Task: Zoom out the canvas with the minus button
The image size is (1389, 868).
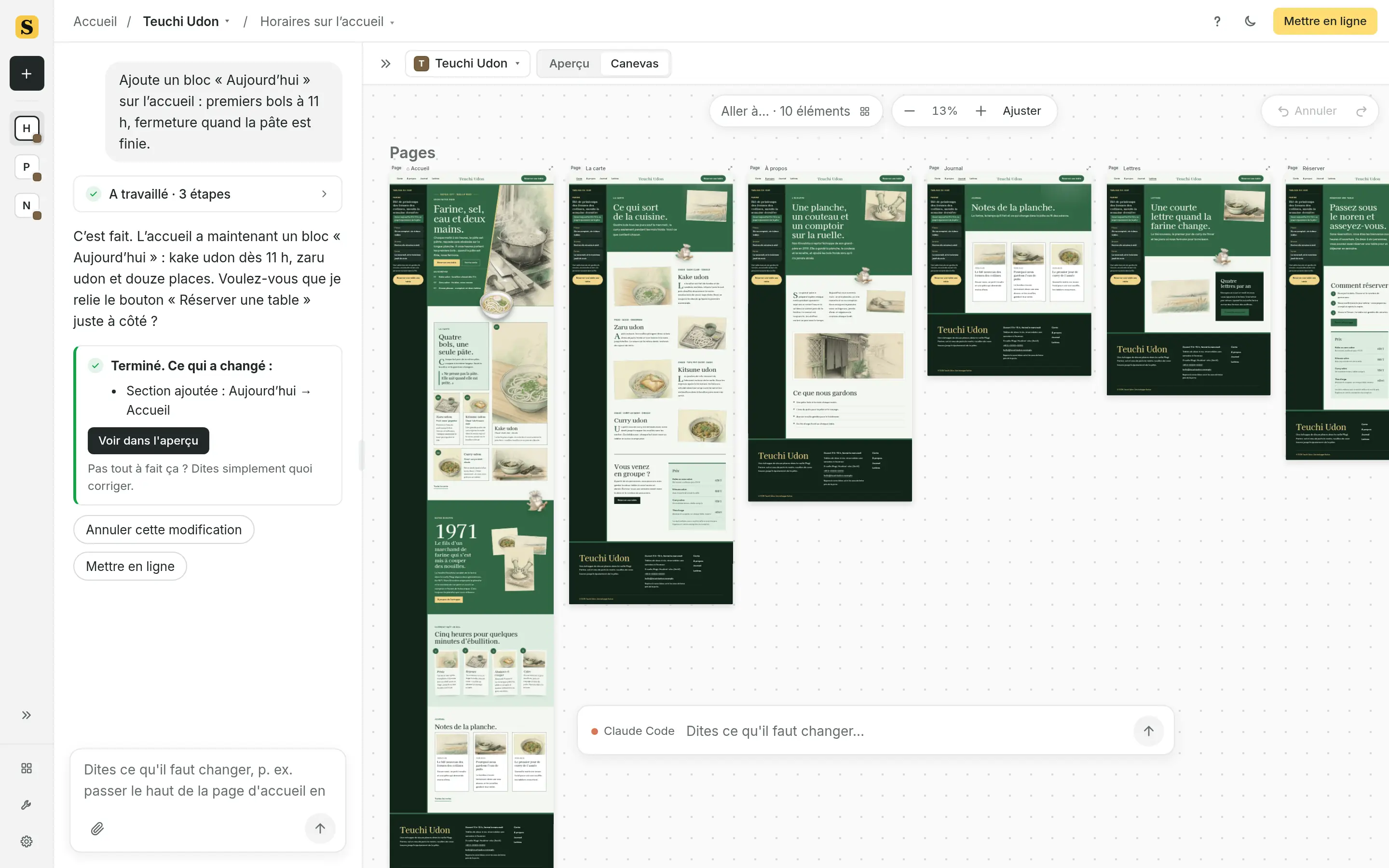Action: click(910, 111)
